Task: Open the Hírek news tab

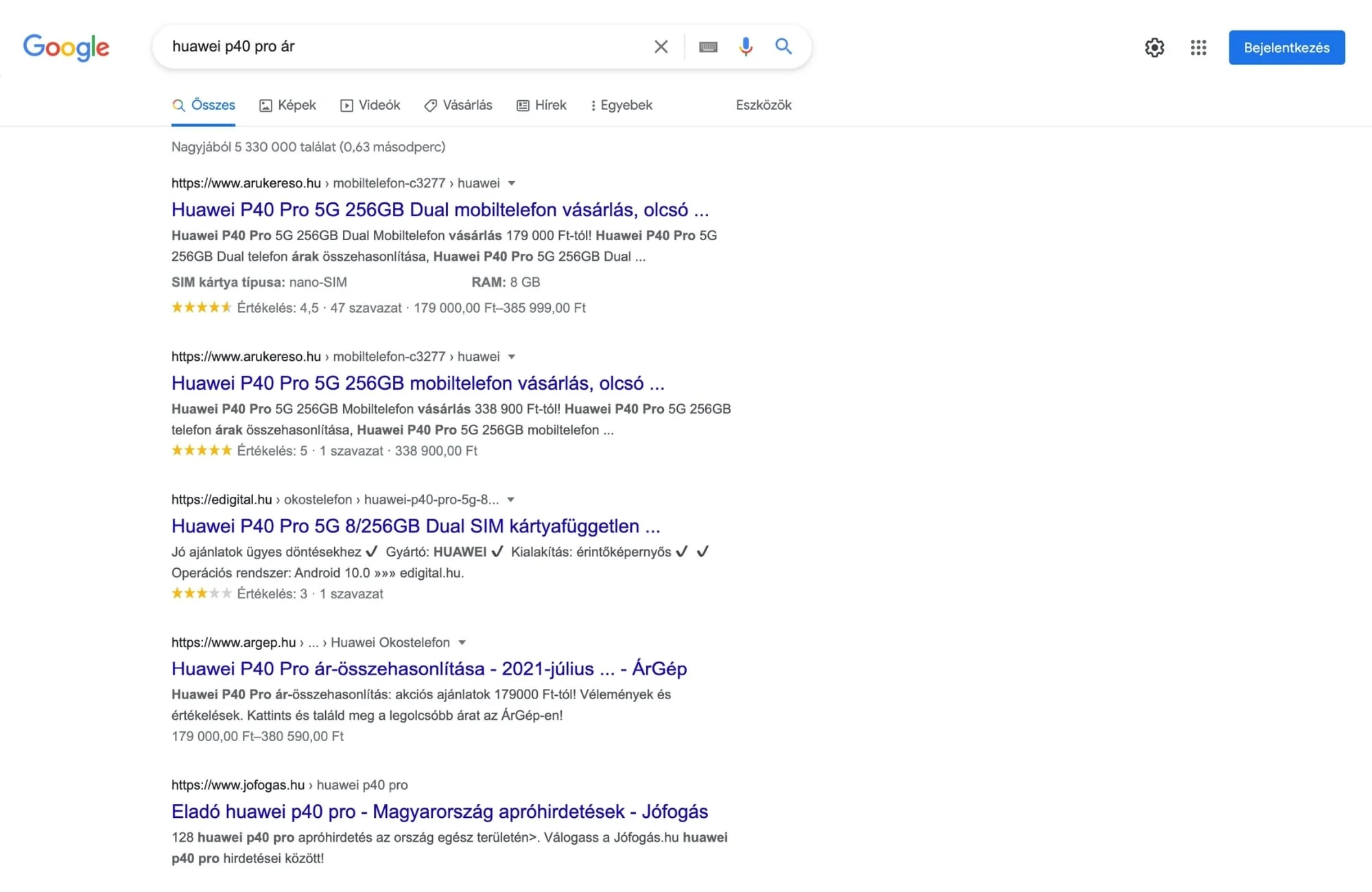Action: point(542,105)
